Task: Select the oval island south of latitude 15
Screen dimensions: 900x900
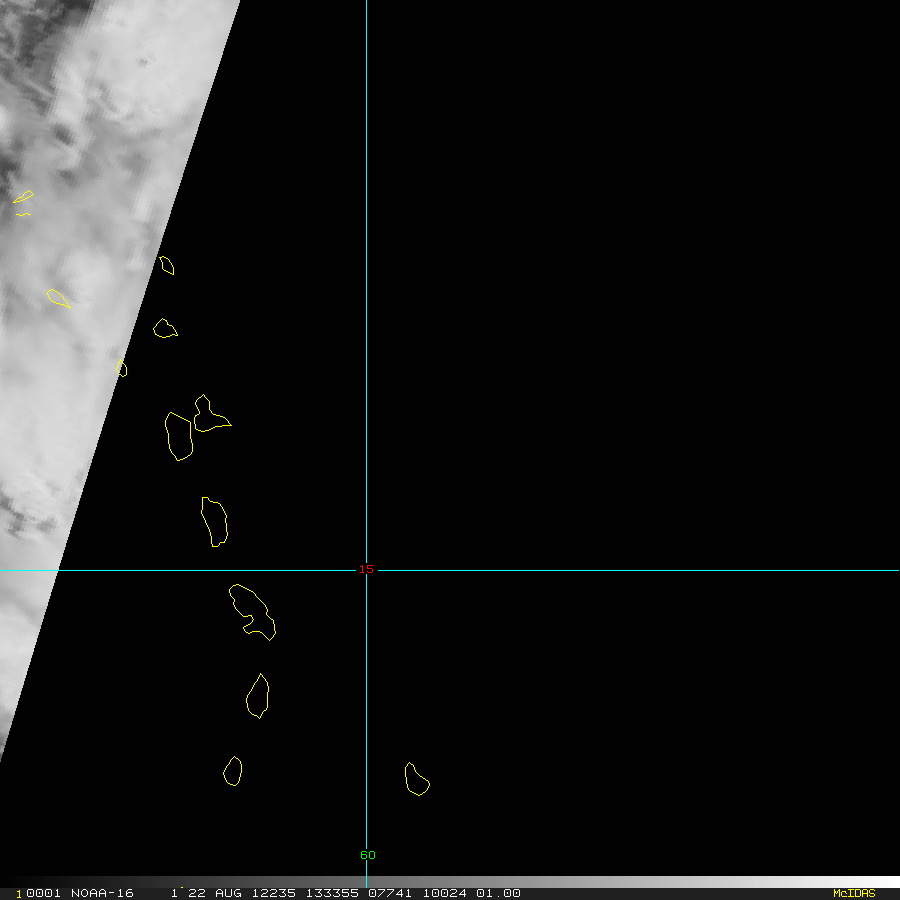Action: 258,696
